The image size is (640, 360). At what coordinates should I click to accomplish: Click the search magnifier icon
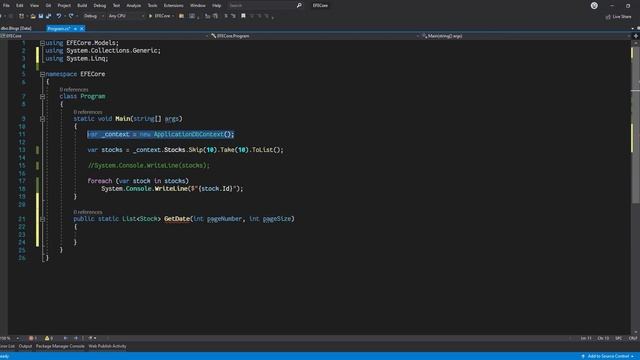tap(299, 6)
